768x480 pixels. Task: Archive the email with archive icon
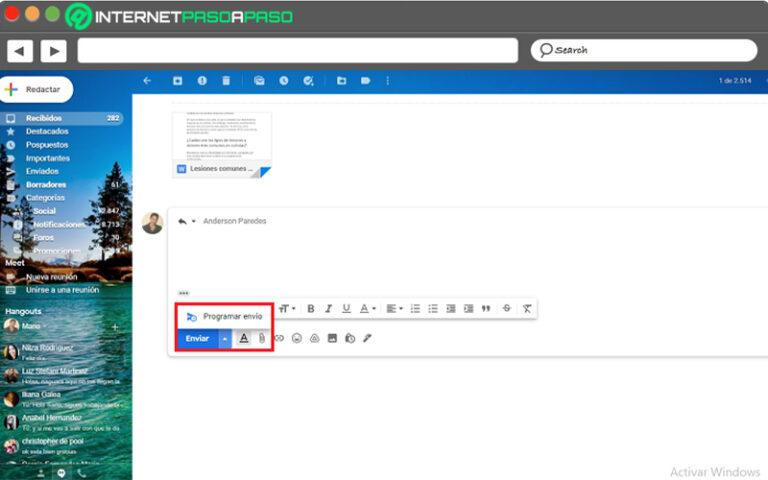(177, 81)
